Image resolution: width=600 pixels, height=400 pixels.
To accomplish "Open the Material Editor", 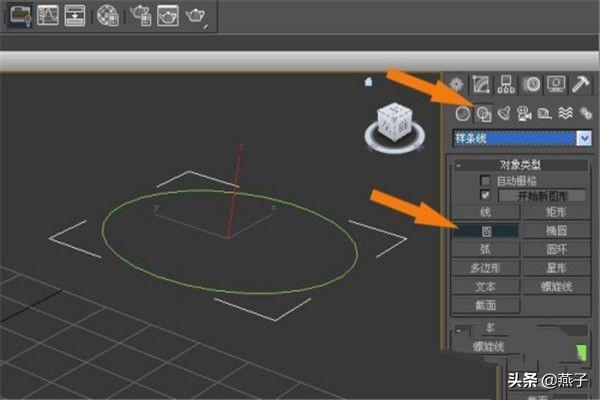I will click(108, 15).
